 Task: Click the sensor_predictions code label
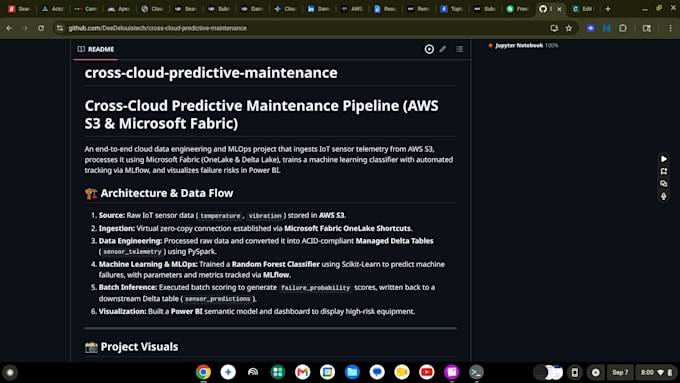[218, 299]
